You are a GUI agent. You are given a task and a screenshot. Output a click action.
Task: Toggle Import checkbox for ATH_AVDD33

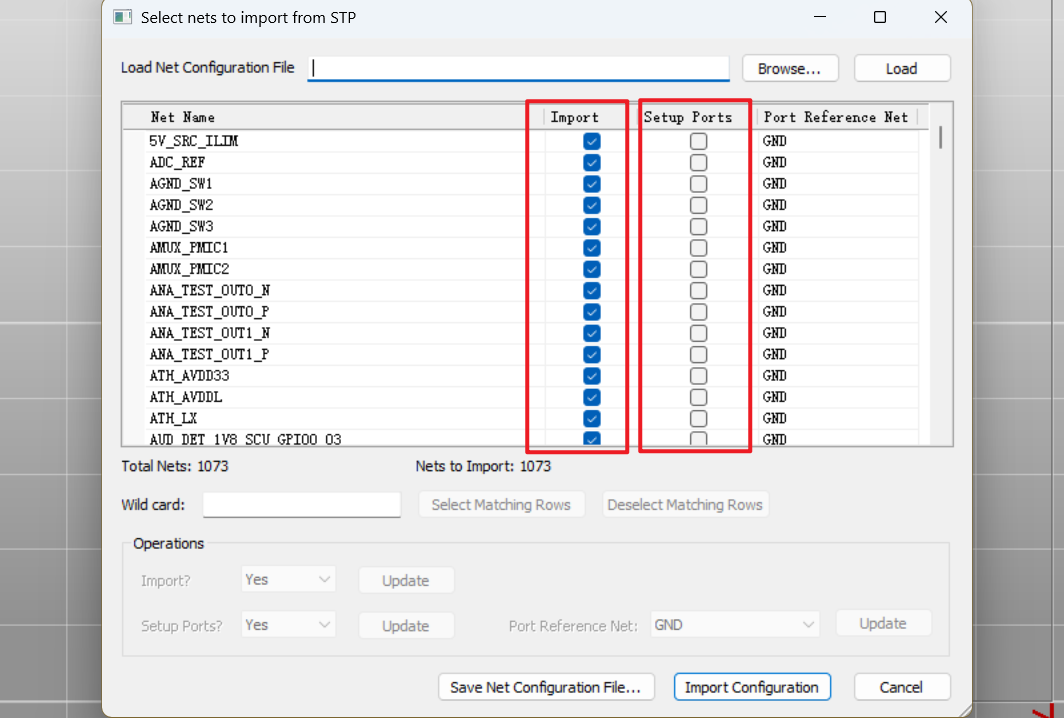click(x=592, y=376)
